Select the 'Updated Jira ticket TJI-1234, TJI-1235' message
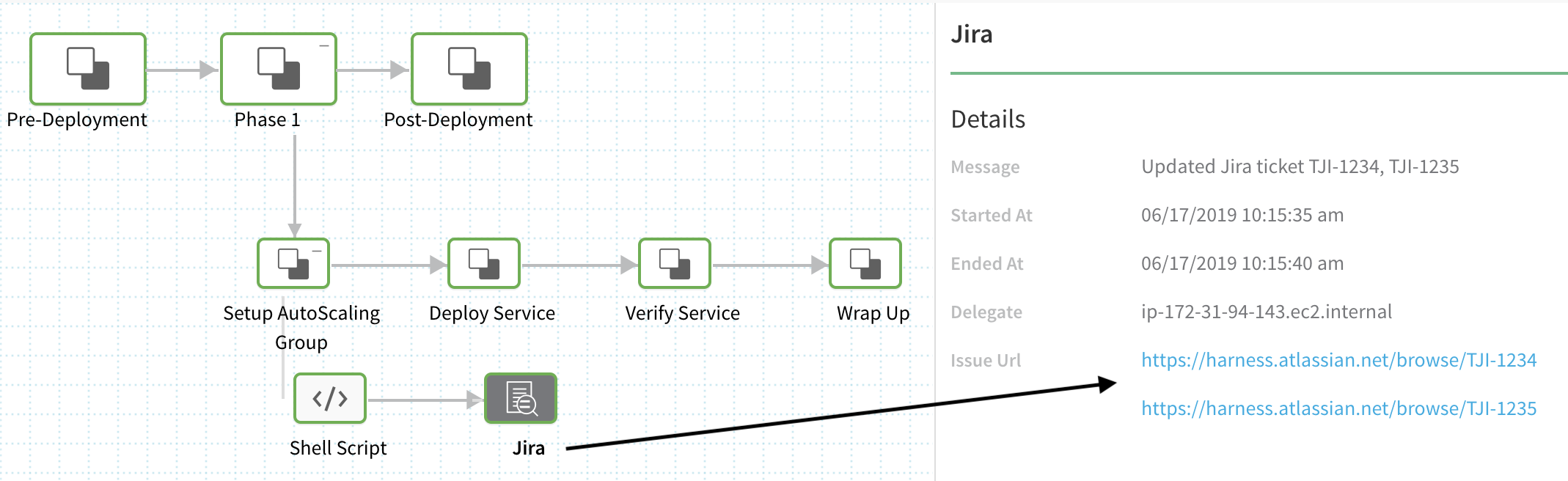The width and height of the screenshot is (1568, 481). coord(1300,166)
